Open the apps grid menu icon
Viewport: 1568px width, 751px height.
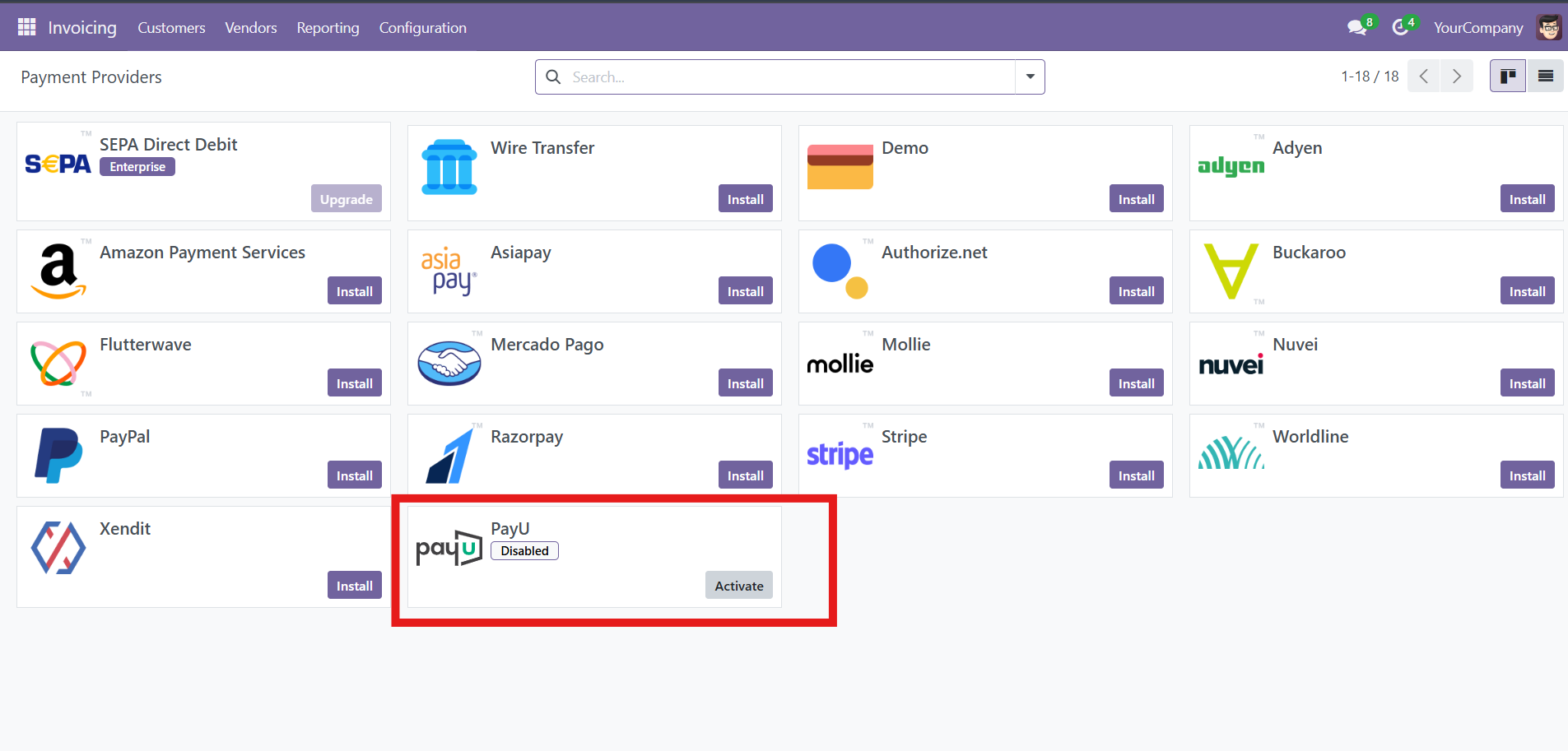(x=26, y=27)
